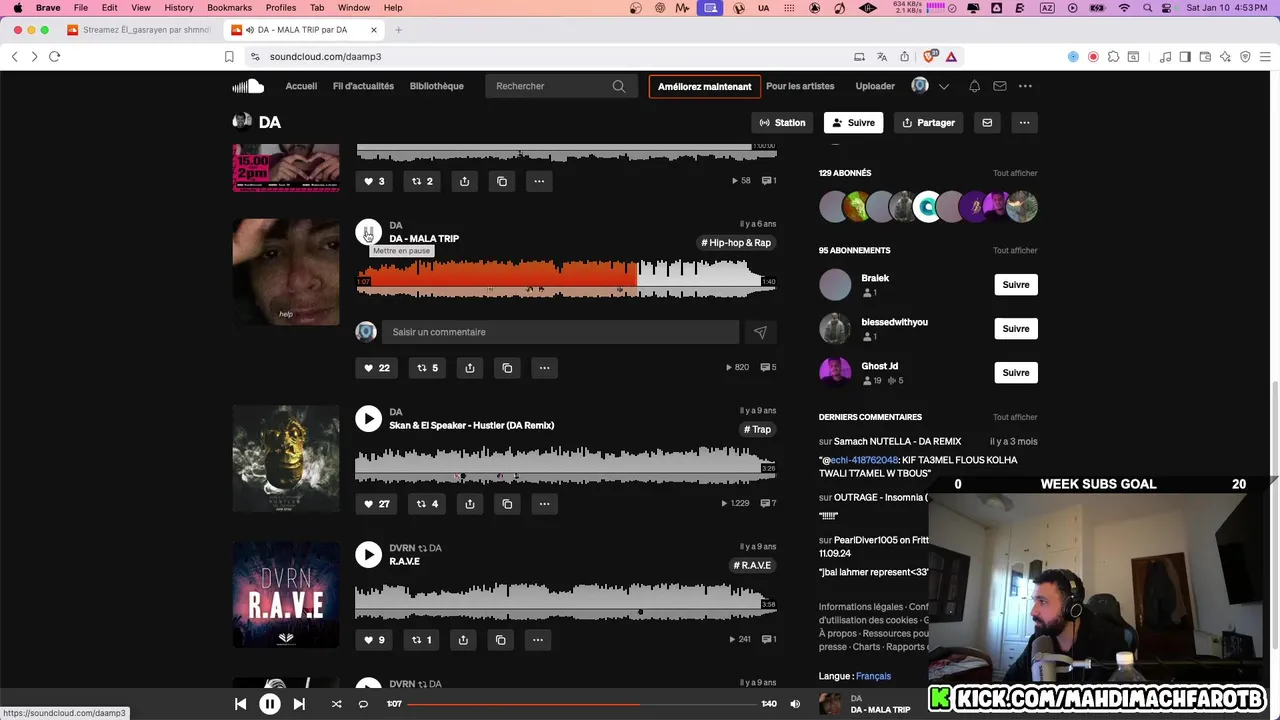Open Bibliothèque tab

(x=436, y=86)
